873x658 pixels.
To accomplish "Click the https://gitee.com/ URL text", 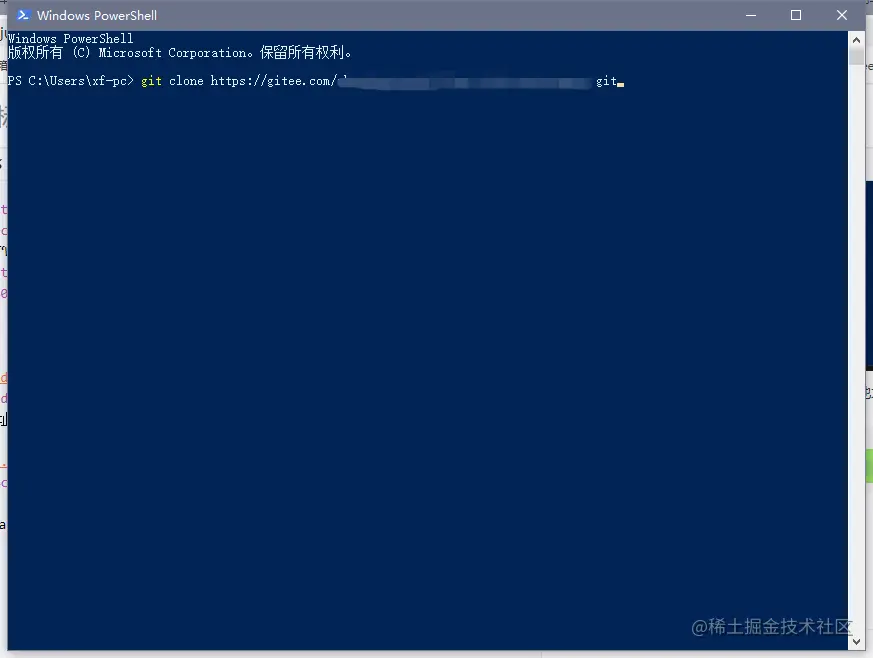I will 273,81.
